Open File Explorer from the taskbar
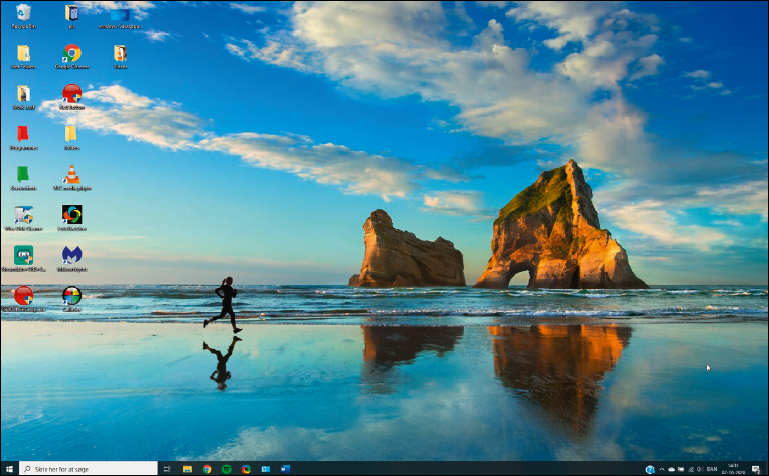Screen dimensions: 769x476 (187, 468)
